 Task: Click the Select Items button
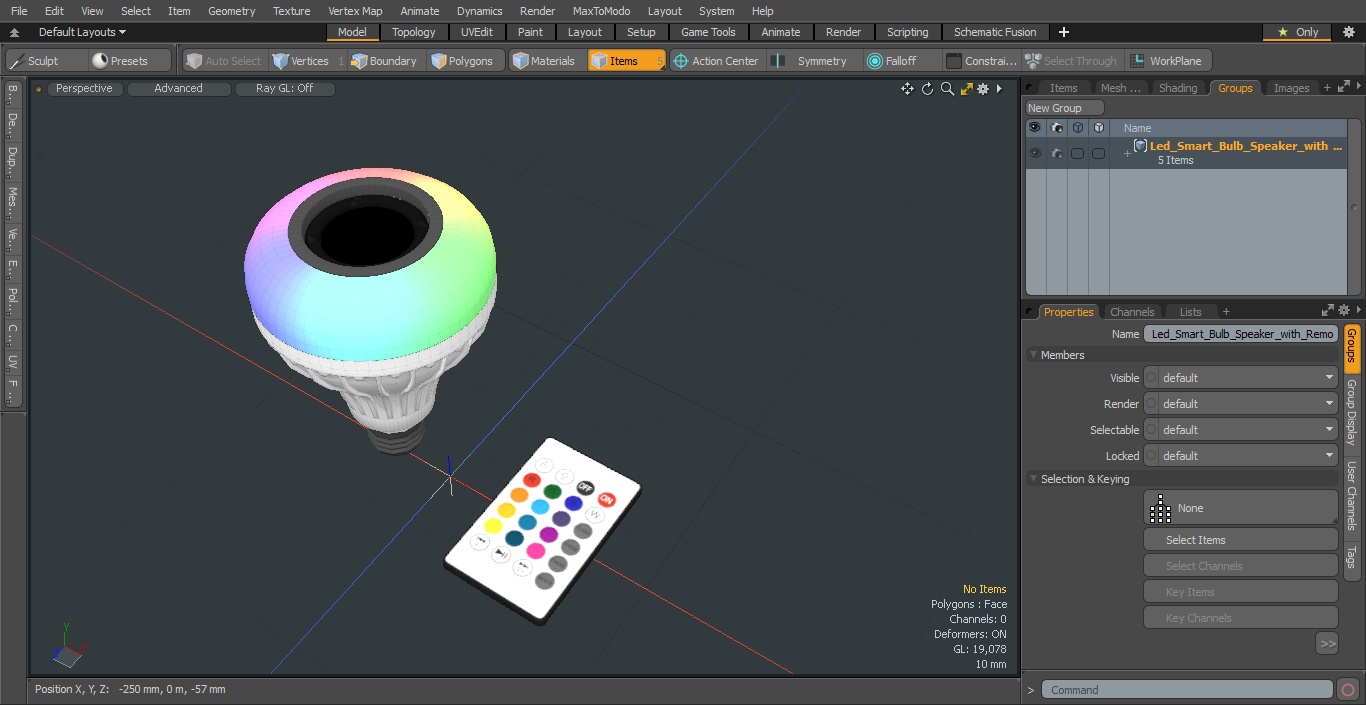tap(1241, 540)
